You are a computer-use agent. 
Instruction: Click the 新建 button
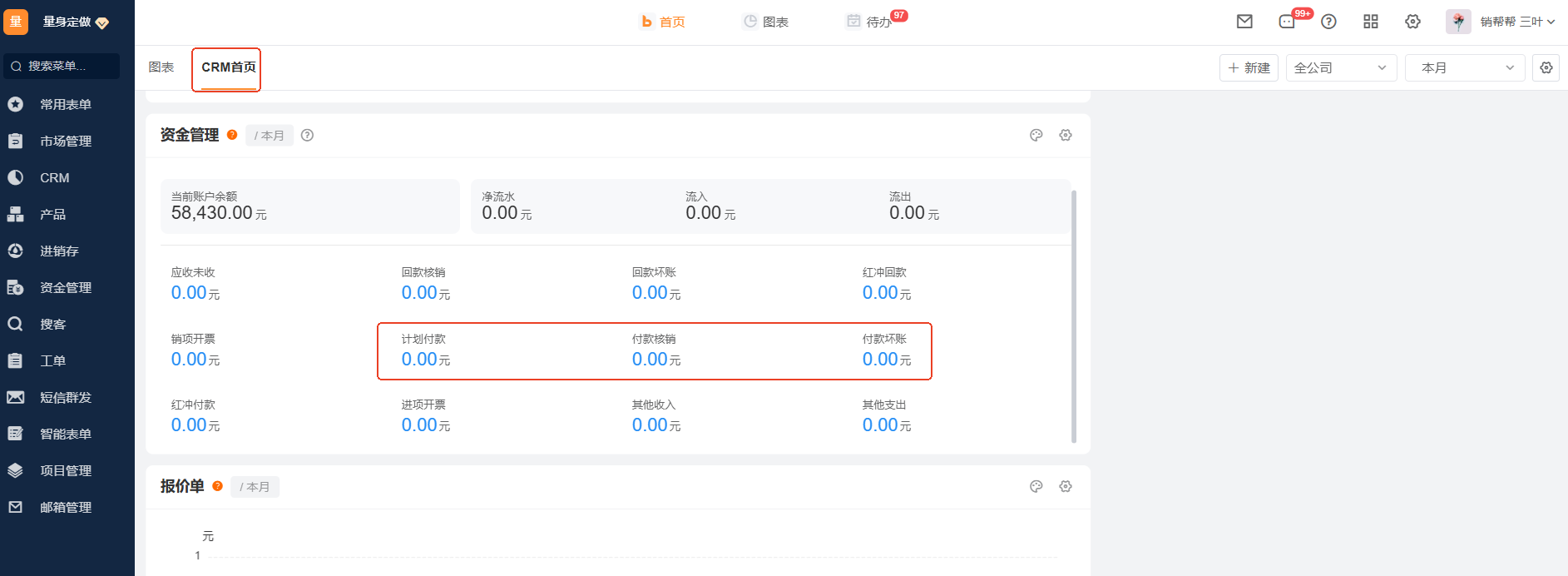(x=1249, y=67)
